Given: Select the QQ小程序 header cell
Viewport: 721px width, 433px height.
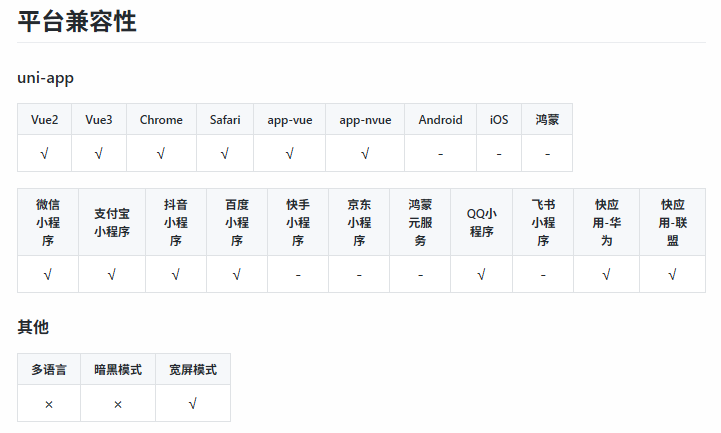Looking at the screenshot, I should pyautogui.click(x=481, y=222).
